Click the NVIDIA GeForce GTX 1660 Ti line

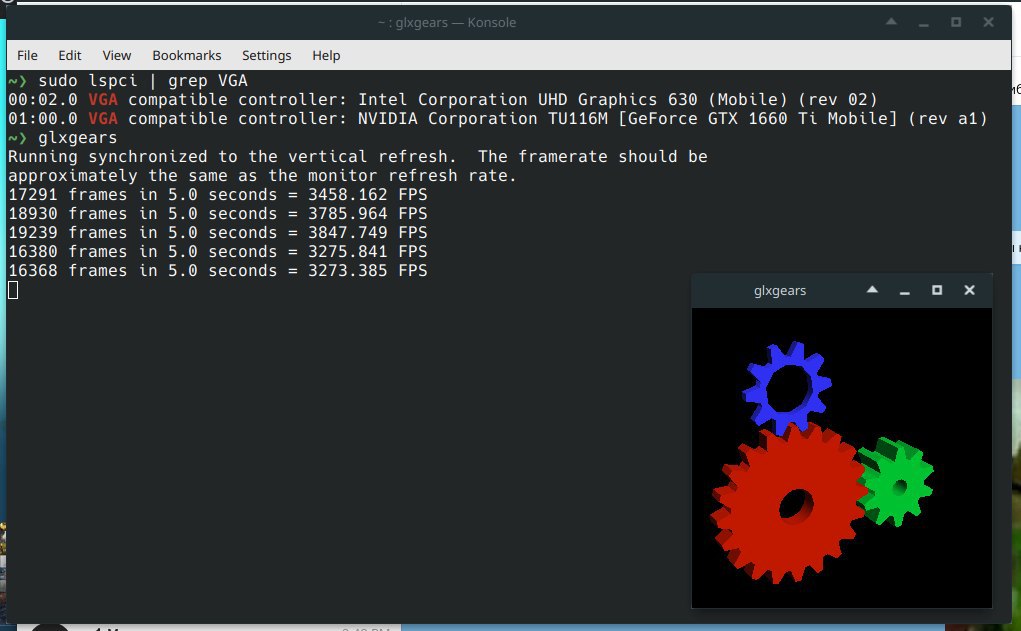[x=497, y=119]
